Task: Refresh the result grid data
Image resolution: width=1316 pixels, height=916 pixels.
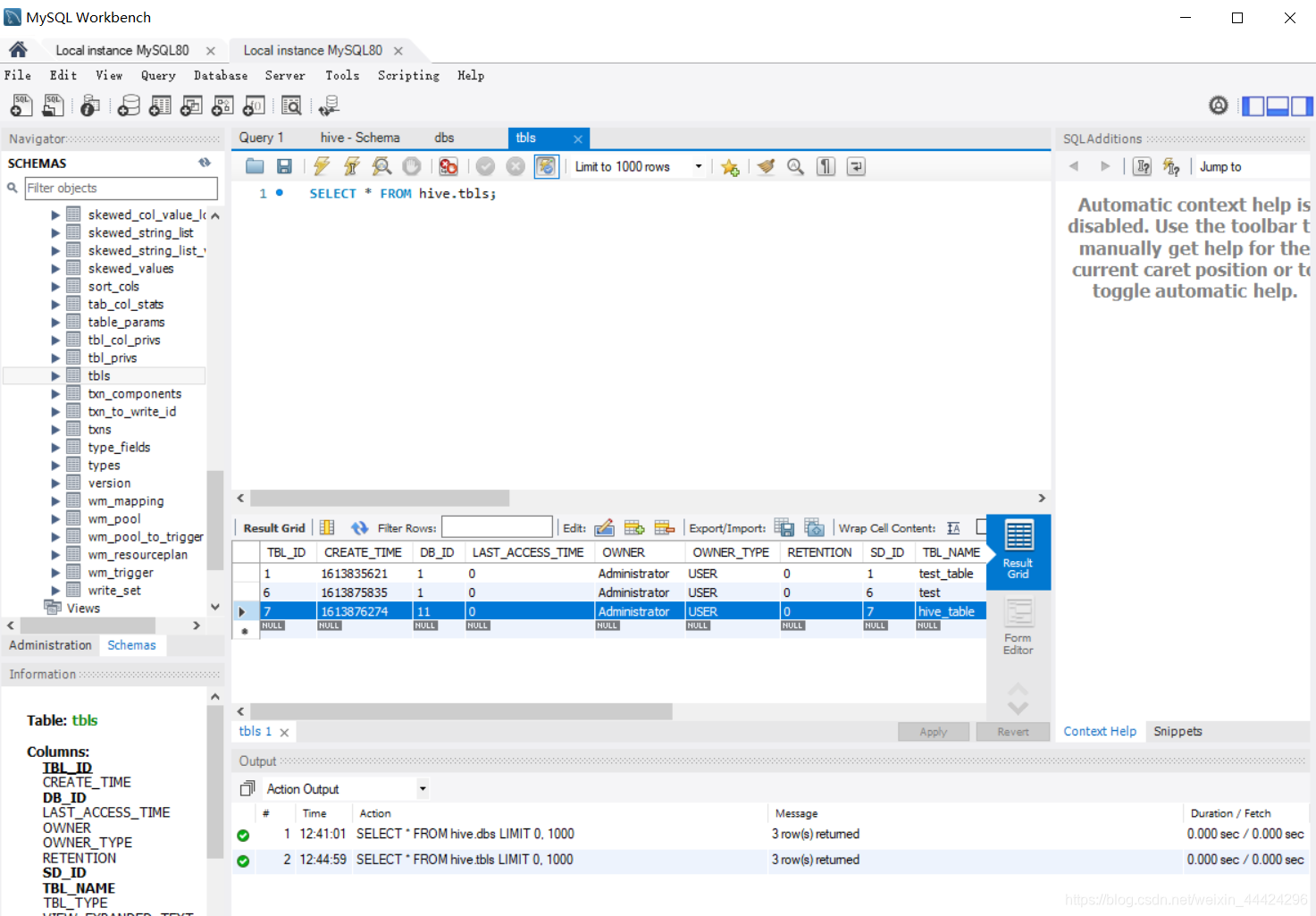Action: (359, 528)
